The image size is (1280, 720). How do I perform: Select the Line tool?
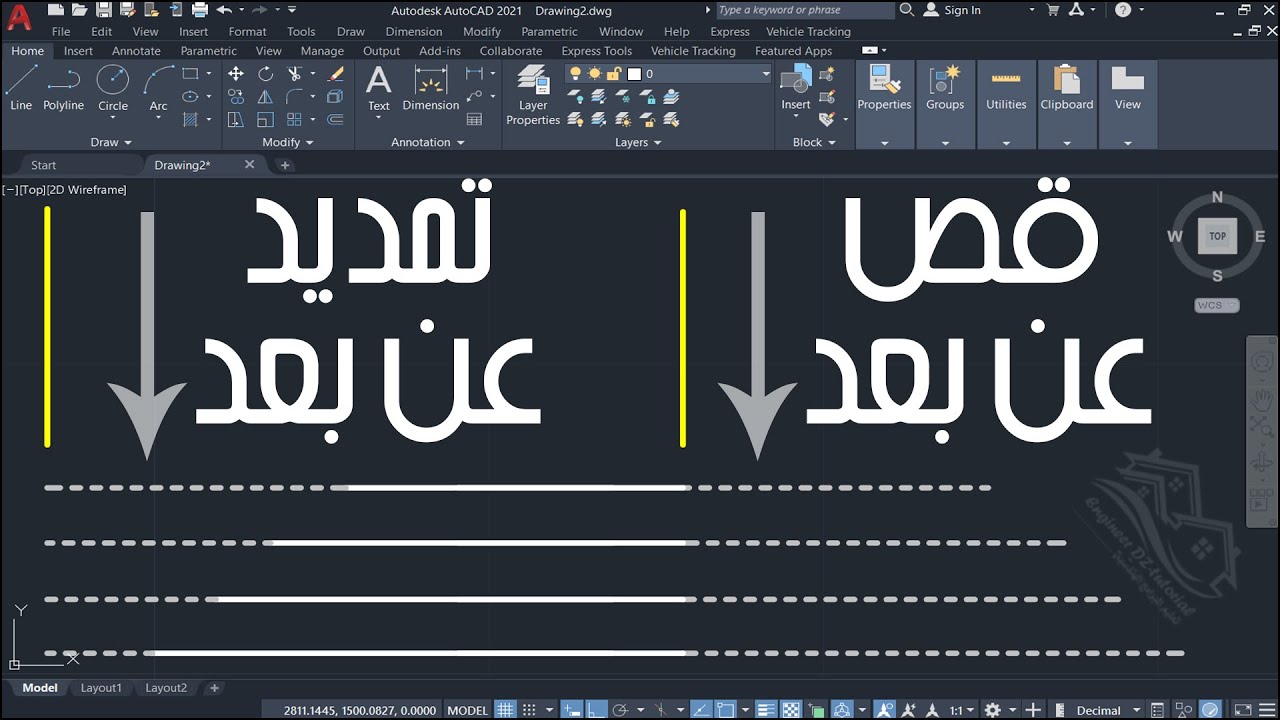21,88
